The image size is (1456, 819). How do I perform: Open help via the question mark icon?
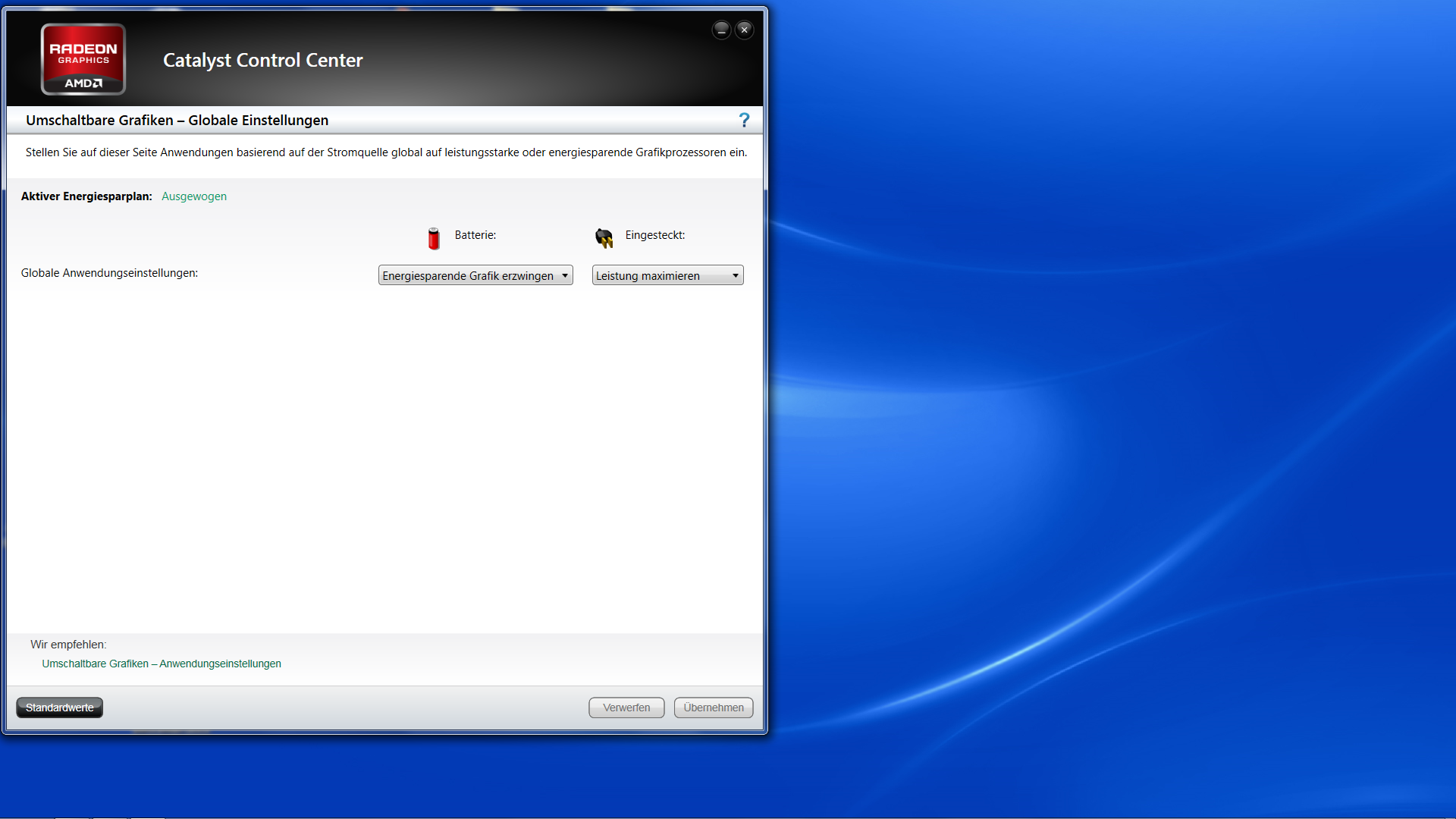coord(744,120)
